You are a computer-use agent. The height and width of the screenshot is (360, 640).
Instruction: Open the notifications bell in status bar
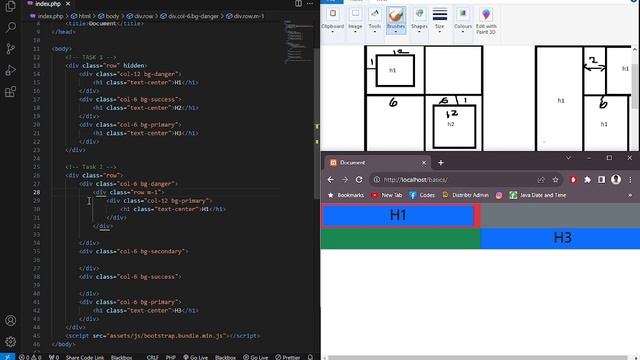click(x=310, y=357)
